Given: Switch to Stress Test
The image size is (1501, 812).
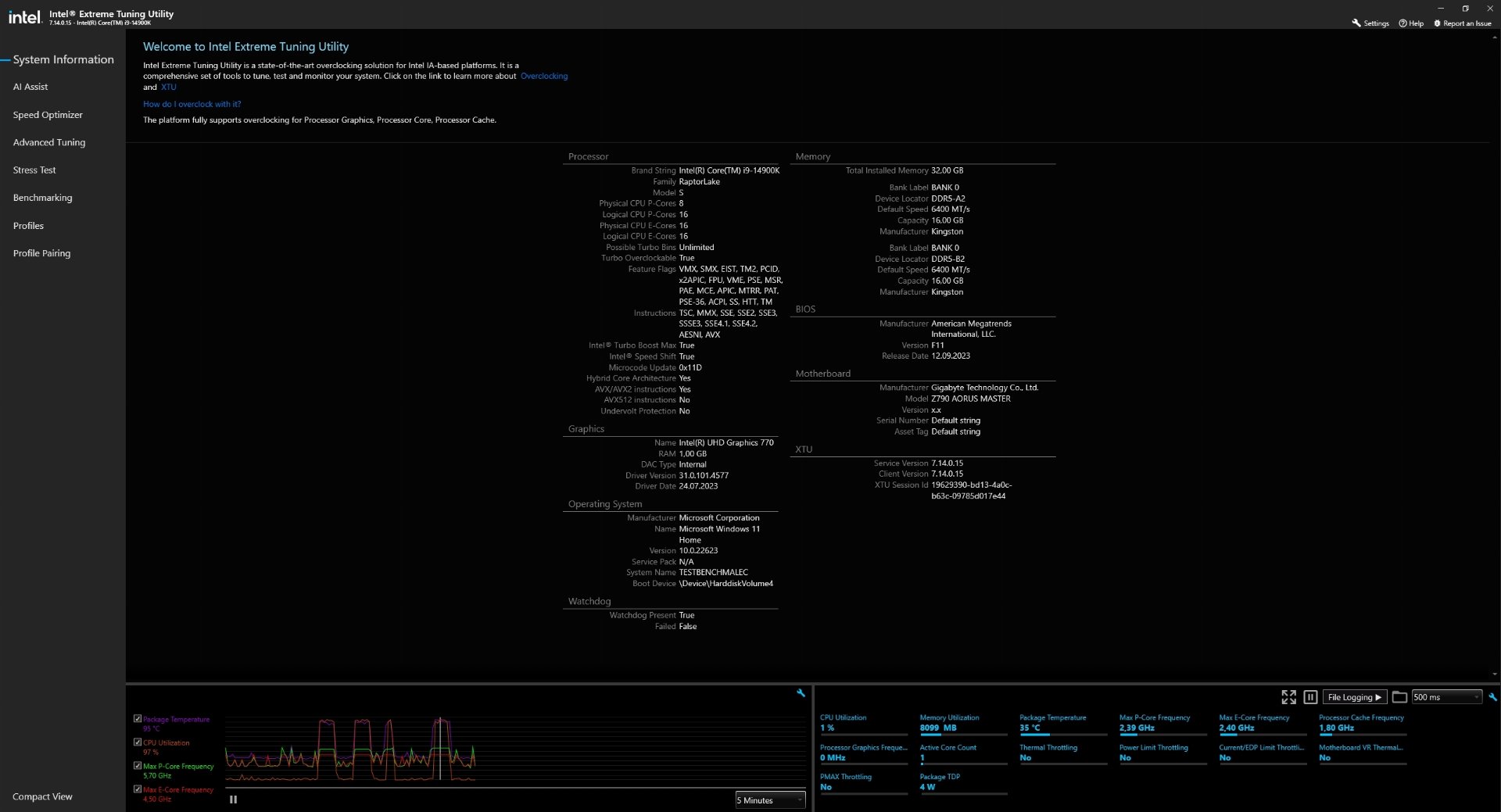Looking at the screenshot, I should click(34, 170).
